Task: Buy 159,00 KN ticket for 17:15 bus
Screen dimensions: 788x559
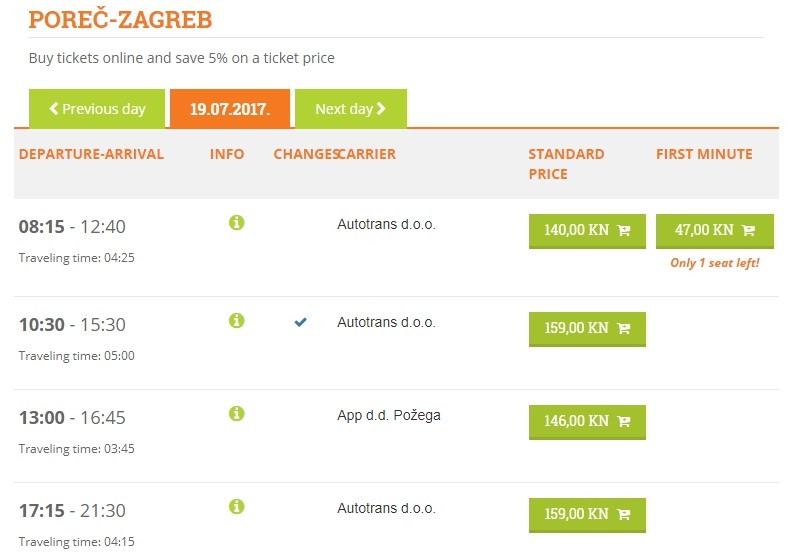Action: [586, 514]
